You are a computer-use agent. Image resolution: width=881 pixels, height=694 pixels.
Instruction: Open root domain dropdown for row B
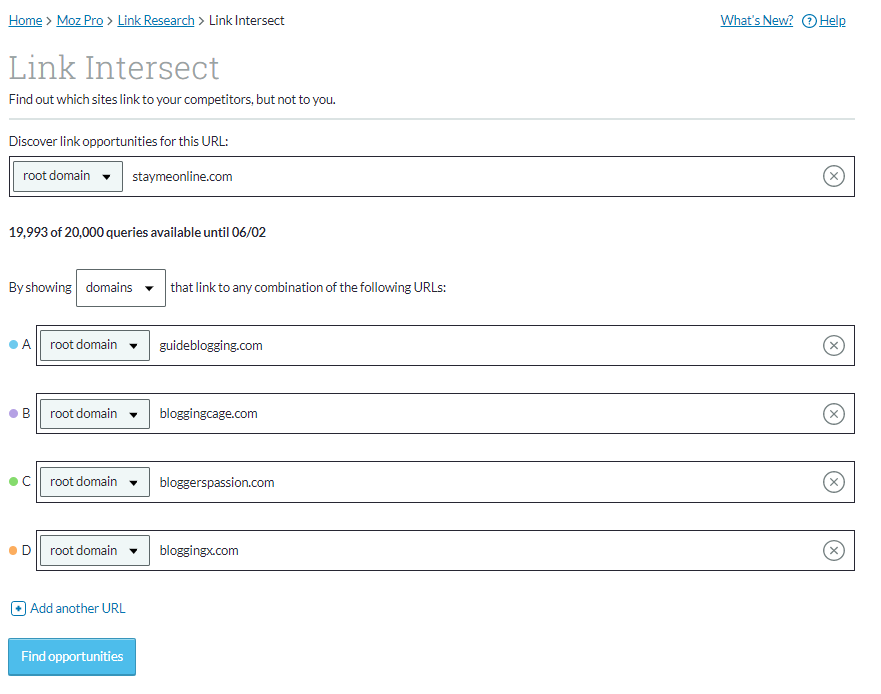[x=95, y=414]
